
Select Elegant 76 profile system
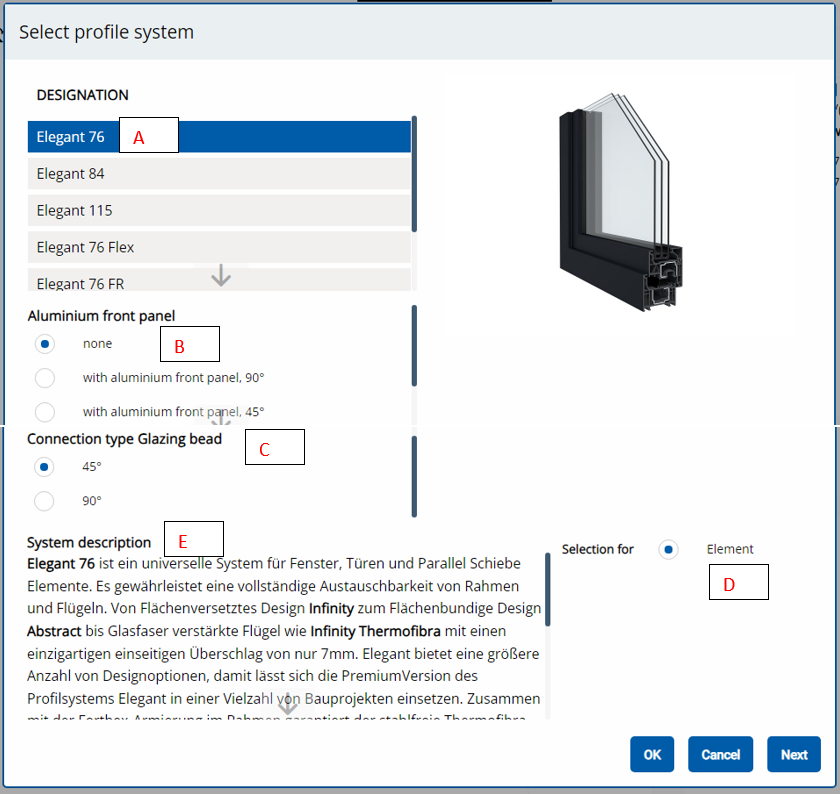[70, 137]
